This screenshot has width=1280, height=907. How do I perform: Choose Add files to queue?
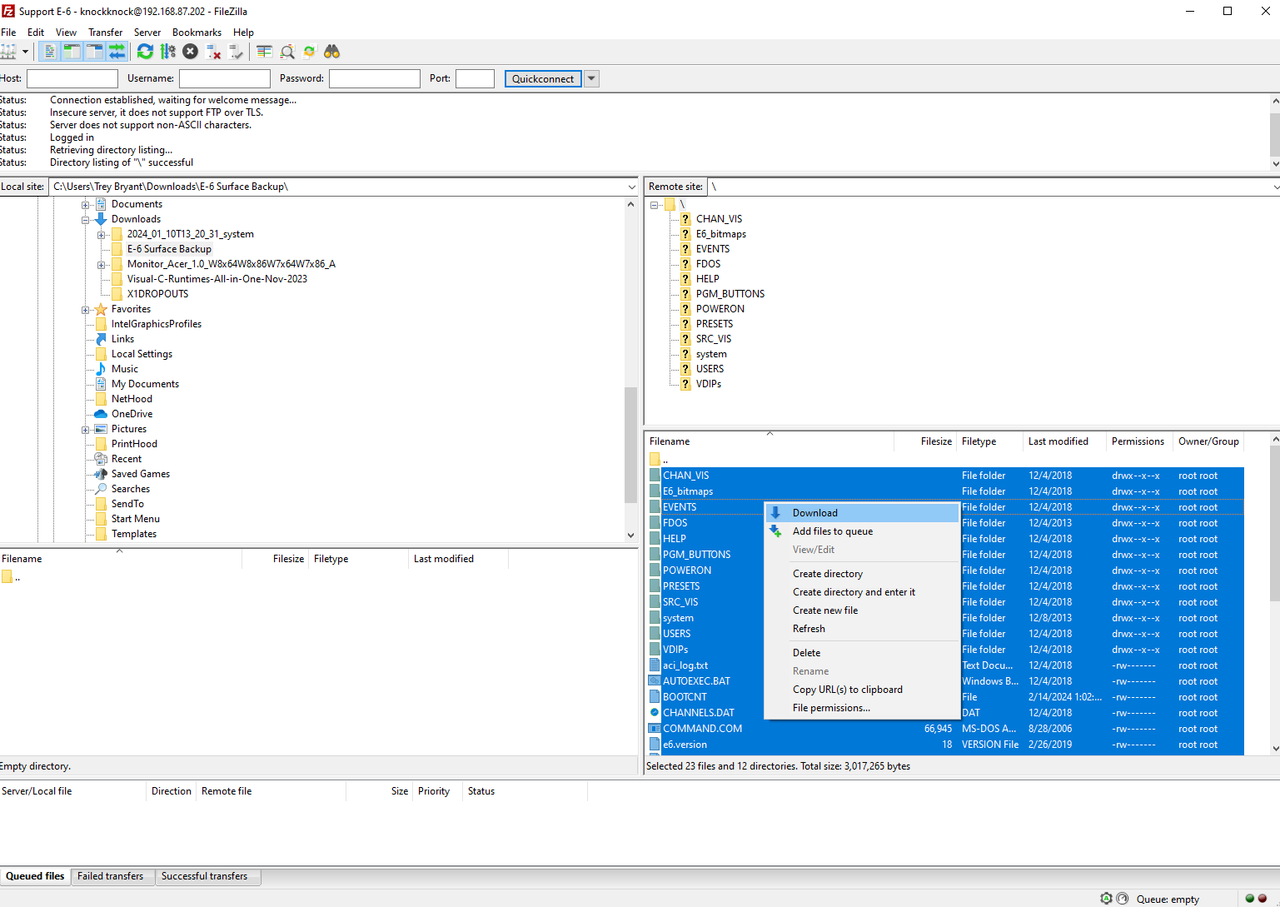861,531
